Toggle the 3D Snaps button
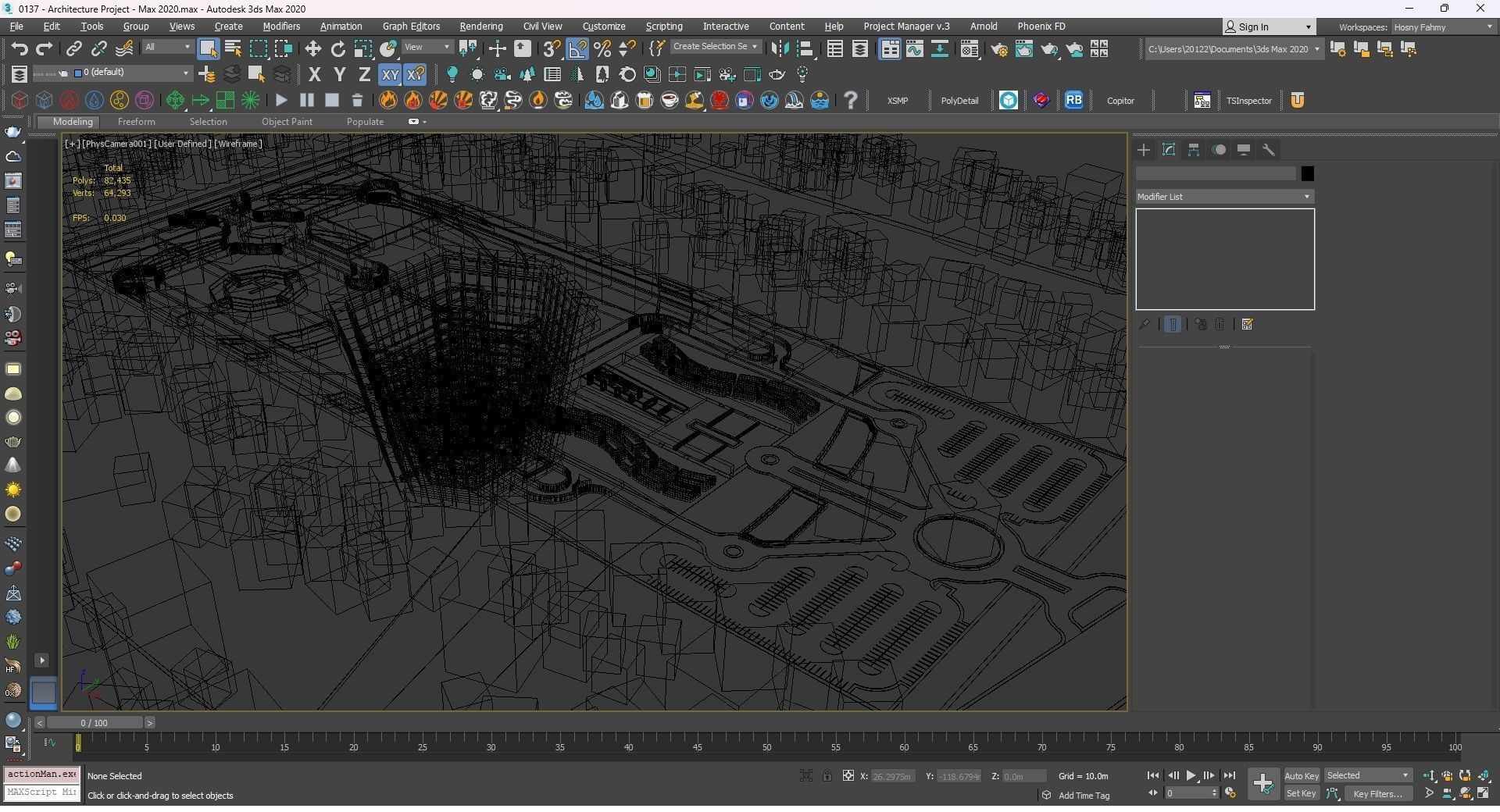The width and height of the screenshot is (1500, 812). coord(552,49)
